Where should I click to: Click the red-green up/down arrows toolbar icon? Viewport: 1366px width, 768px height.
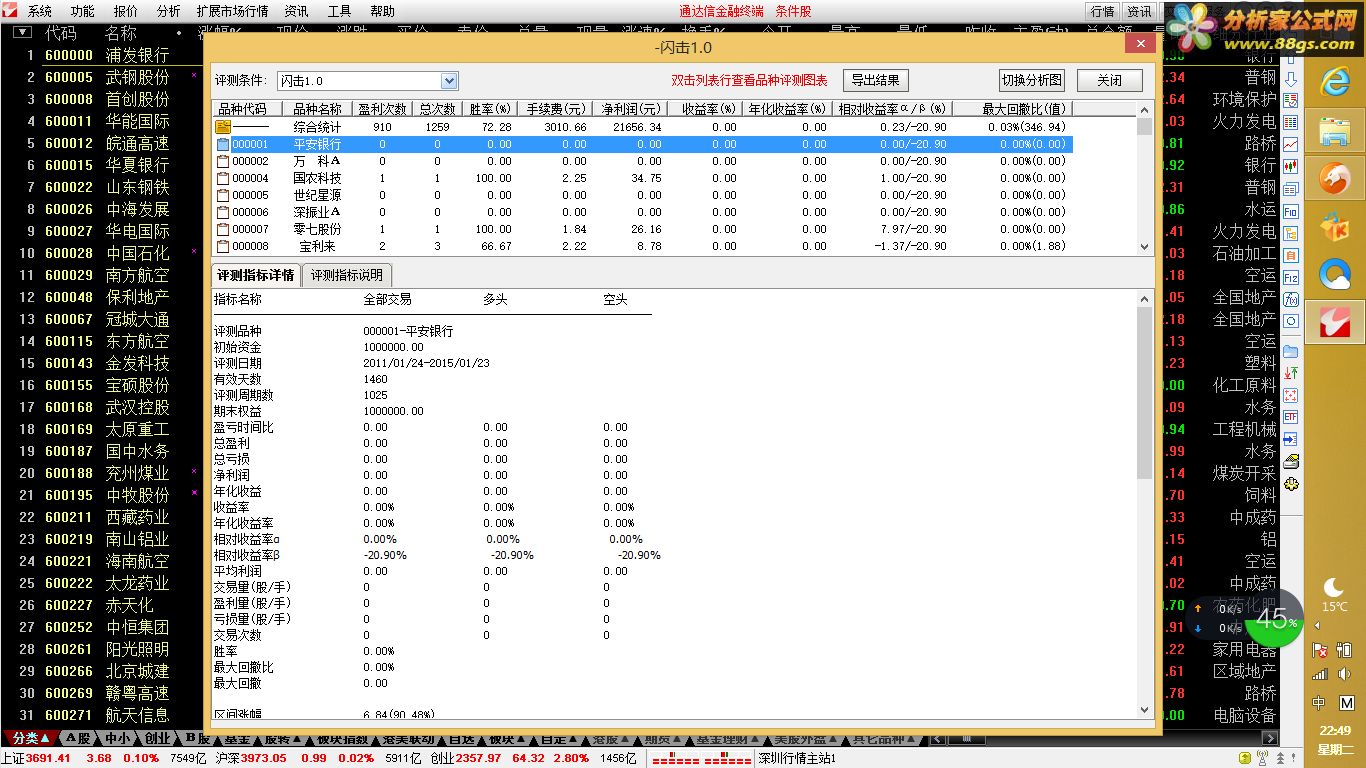(x=1291, y=372)
